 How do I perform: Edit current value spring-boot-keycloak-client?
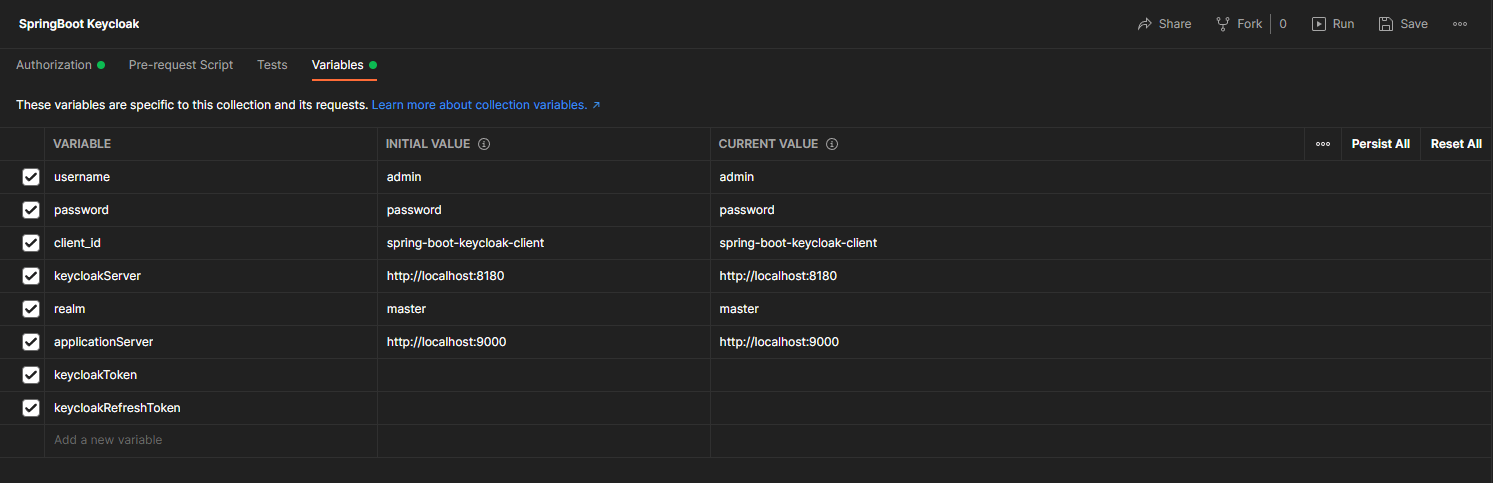(1101, 243)
